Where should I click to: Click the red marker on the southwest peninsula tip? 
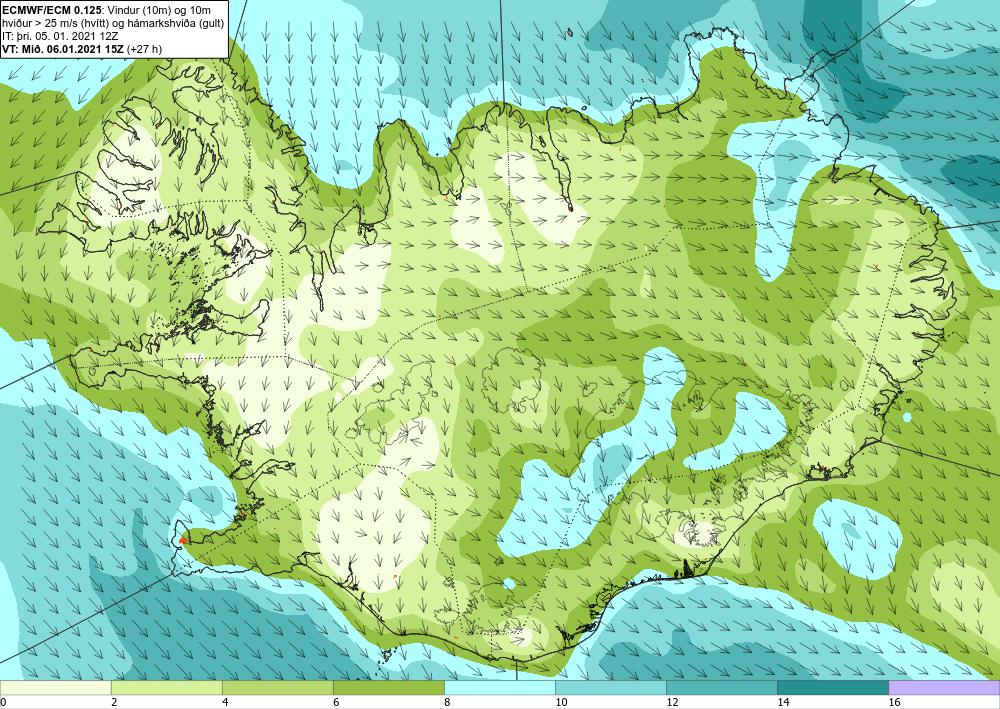(182, 539)
